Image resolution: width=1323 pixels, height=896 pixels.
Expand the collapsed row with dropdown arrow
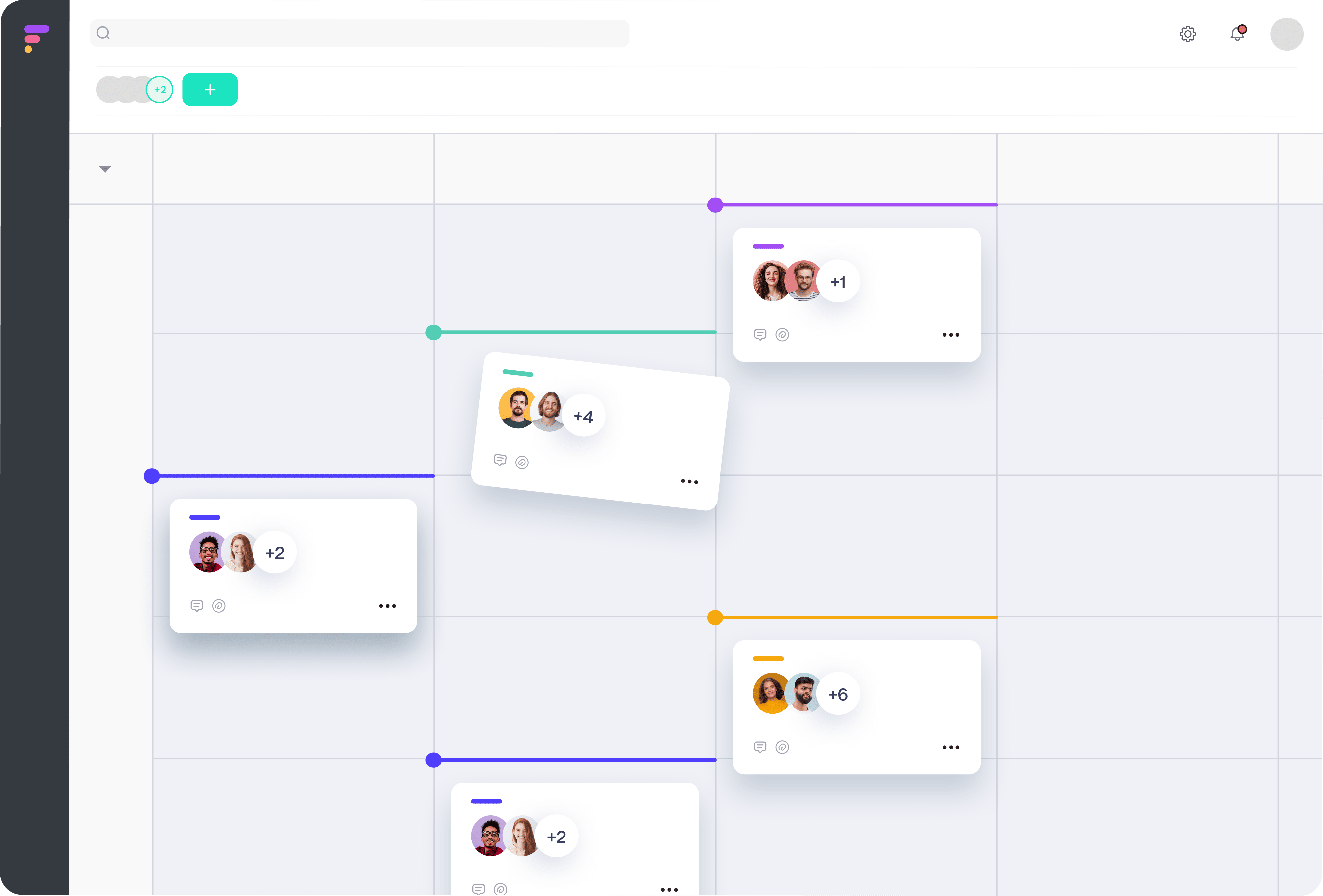(x=105, y=168)
